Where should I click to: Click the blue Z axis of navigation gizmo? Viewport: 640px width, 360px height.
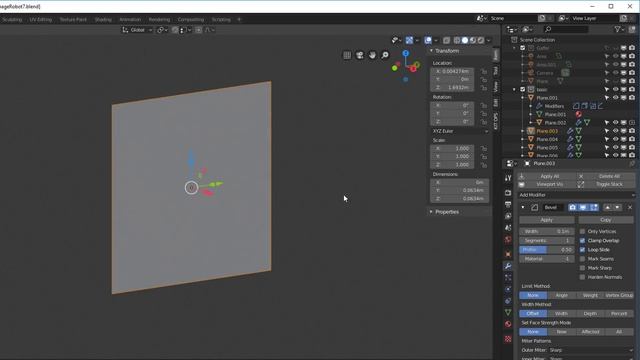[x=405, y=53]
